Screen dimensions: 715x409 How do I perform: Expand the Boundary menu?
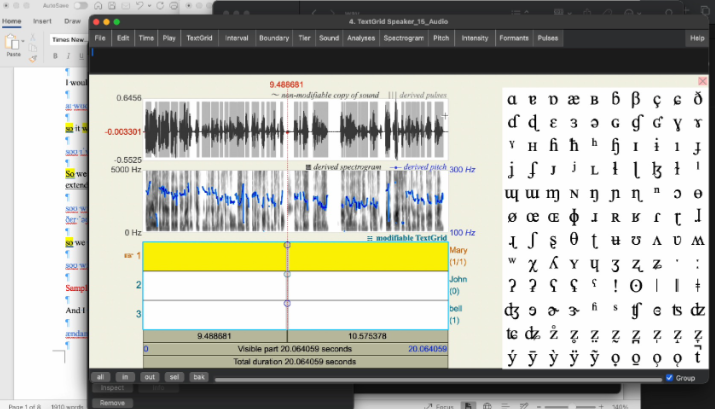(273, 38)
